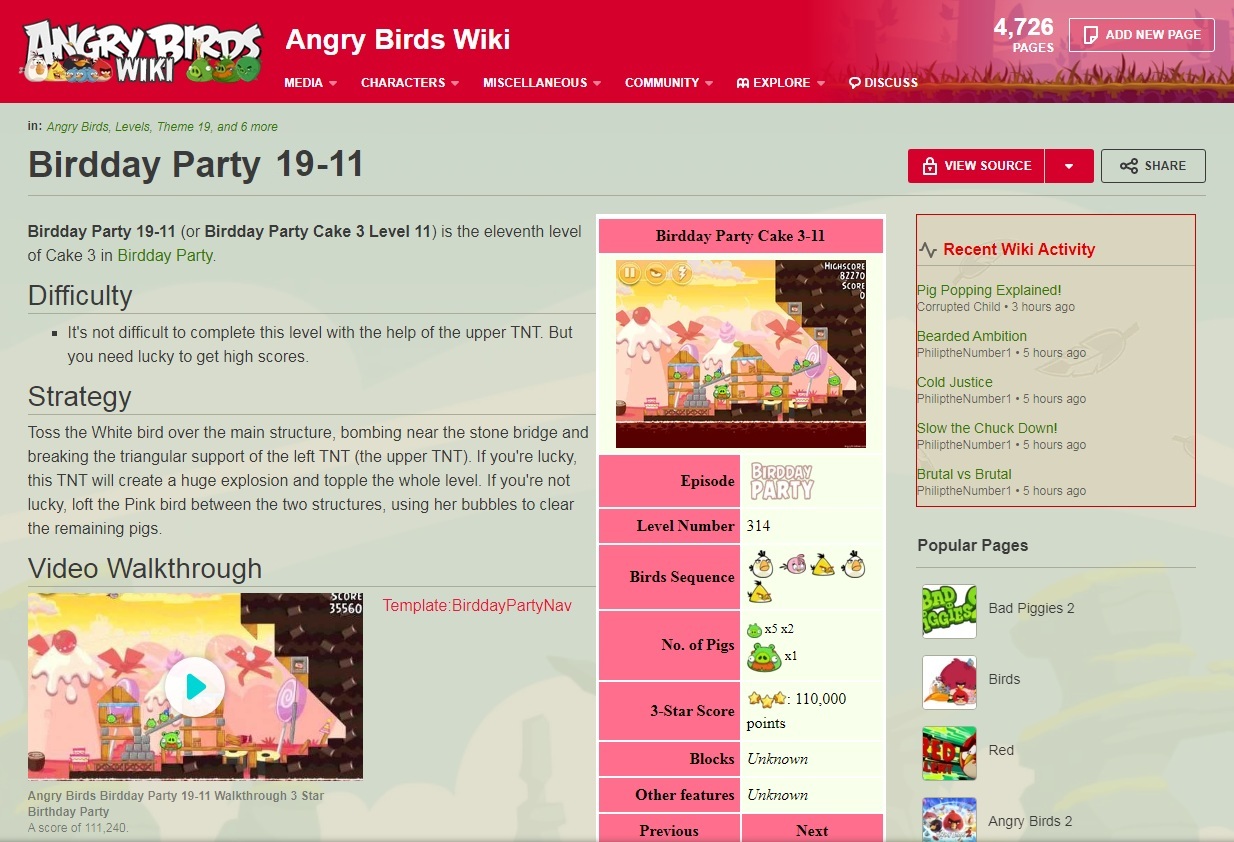Open the level screenshot in the infobox
Viewport: 1234px width, 842px height.
(741, 354)
